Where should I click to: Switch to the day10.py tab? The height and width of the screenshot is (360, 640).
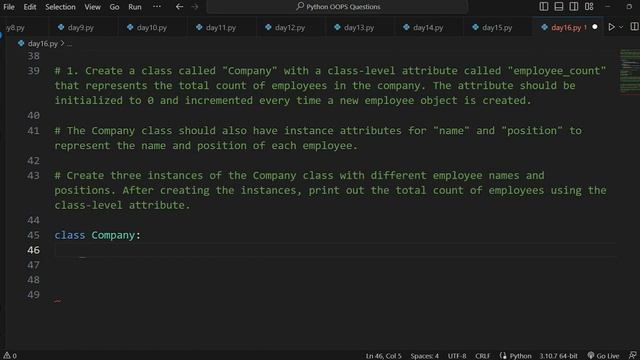(151, 27)
